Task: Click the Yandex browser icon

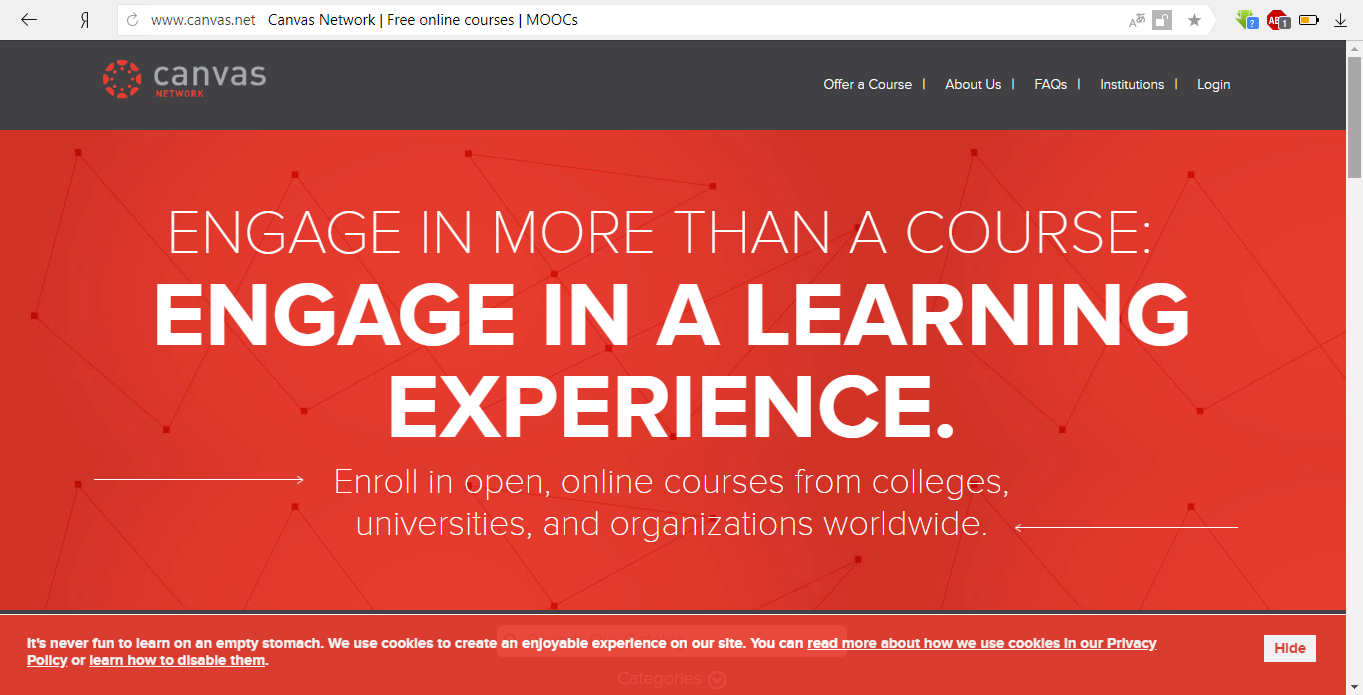Action: click(x=82, y=18)
